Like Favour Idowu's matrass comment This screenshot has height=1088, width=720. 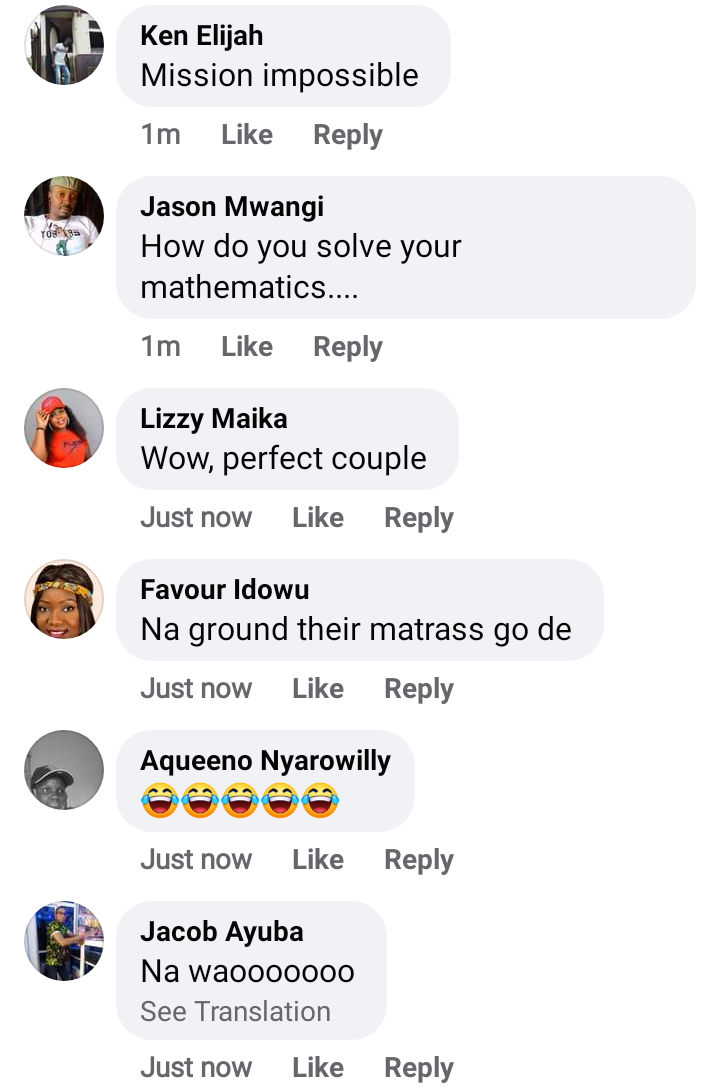click(x=318, y=689)
